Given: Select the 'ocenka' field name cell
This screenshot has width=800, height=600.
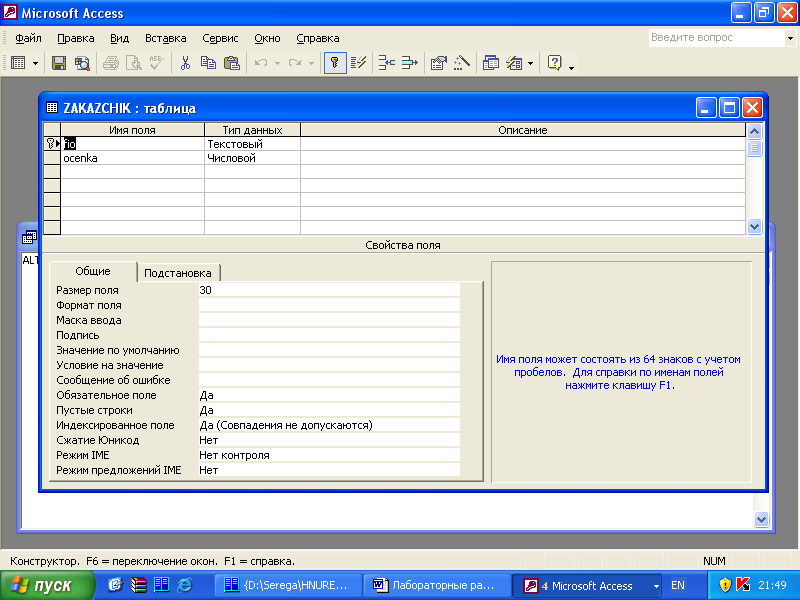Looking at the screenshot, I should (133, 158).
